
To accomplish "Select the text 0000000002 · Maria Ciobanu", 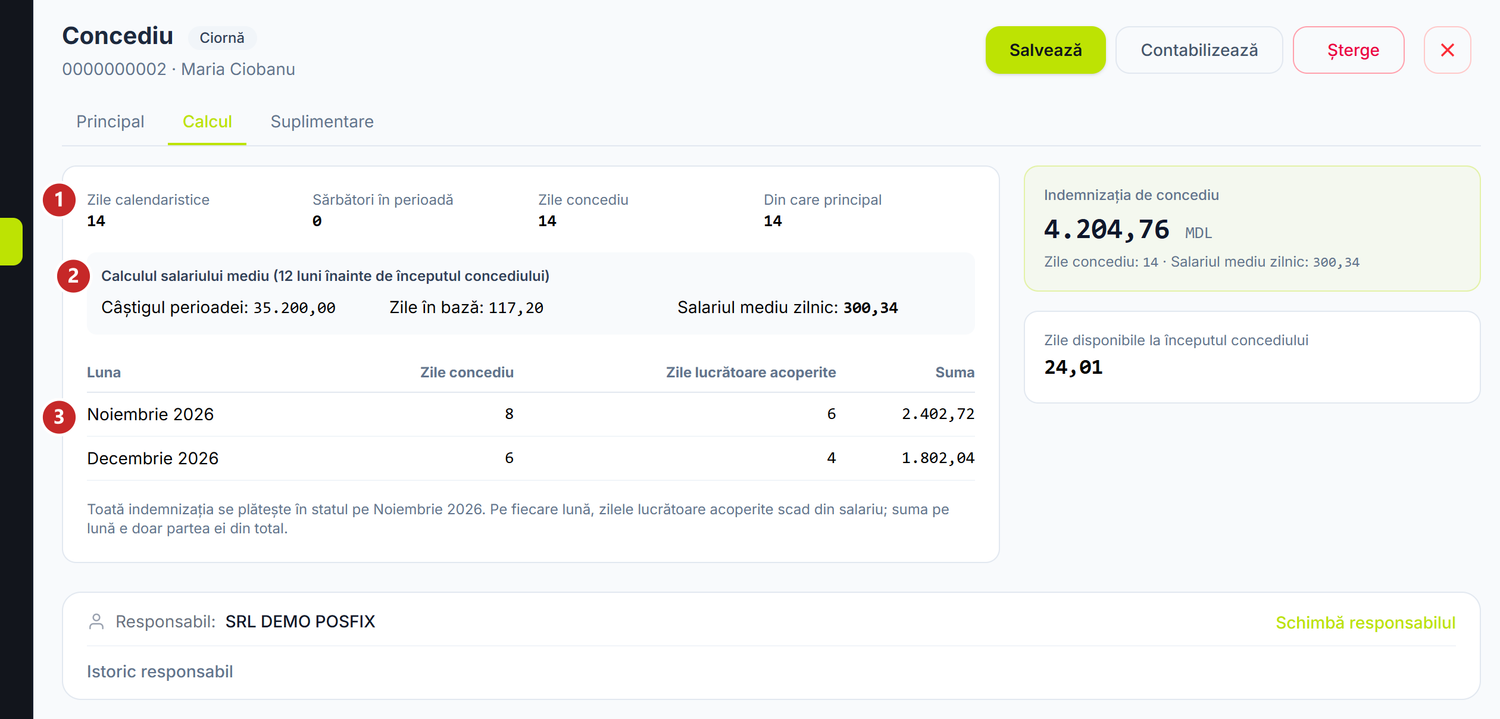I will (x=179, y=69).
